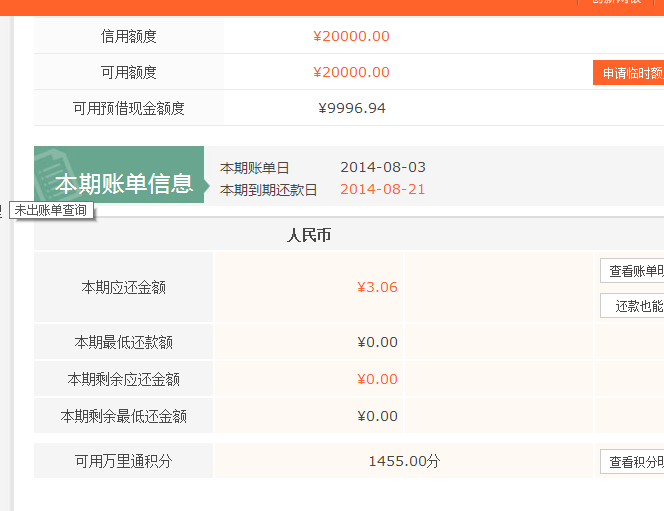Screen dimensions: 664x511
Task: Click the orange 申请临时额 button
Action: click(629, 73)
